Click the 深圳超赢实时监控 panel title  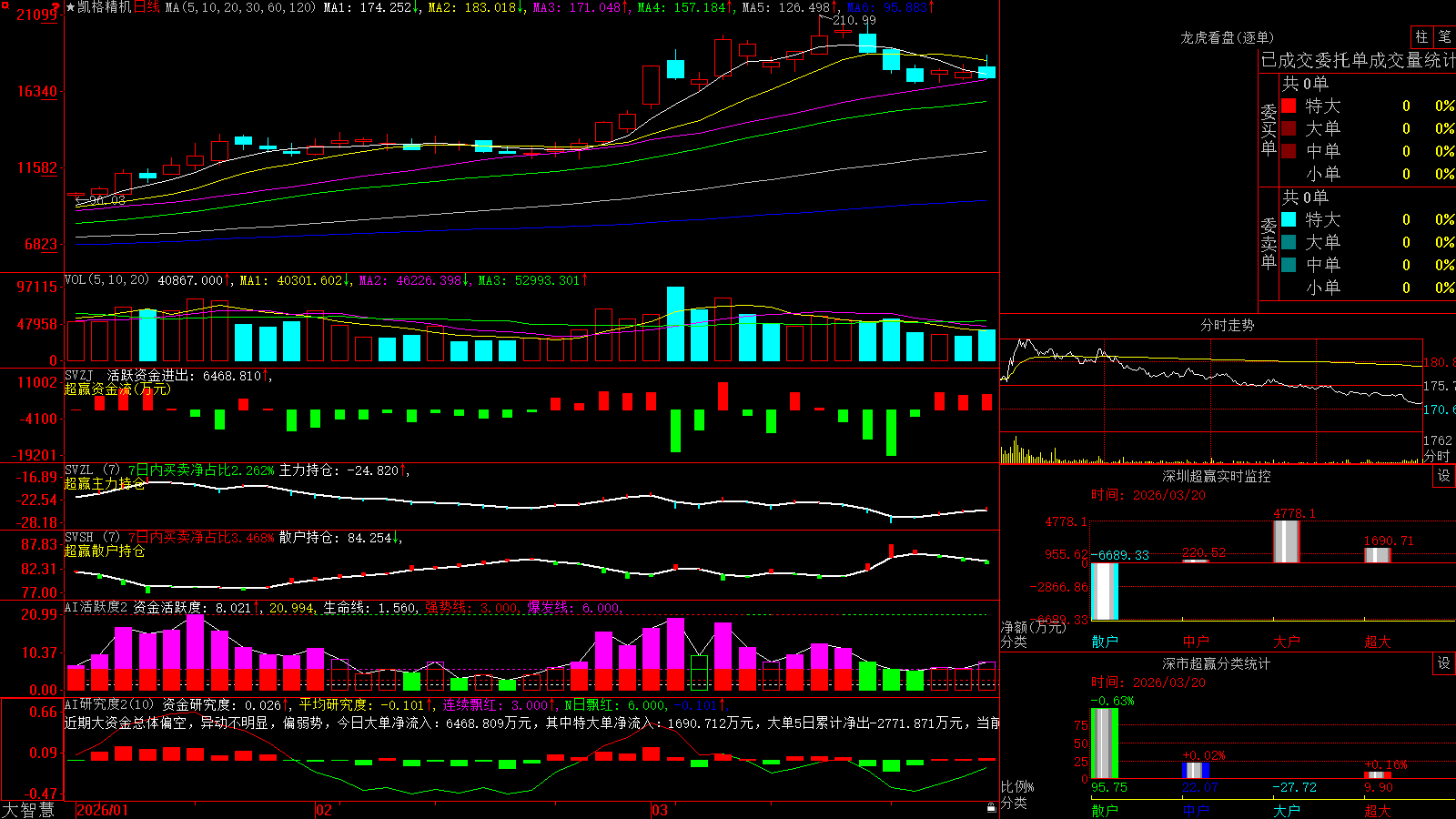tap(1217, 476)
